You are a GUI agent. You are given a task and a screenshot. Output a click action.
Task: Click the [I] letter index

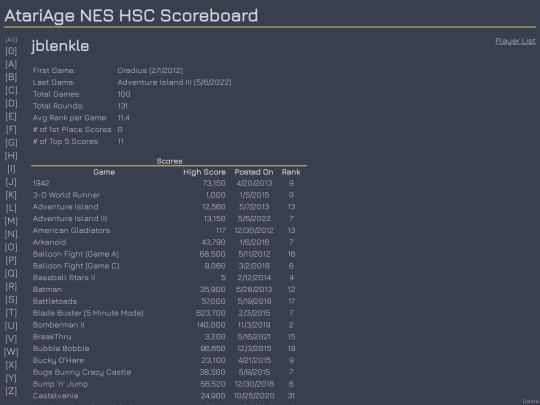[x=11, y=169]
